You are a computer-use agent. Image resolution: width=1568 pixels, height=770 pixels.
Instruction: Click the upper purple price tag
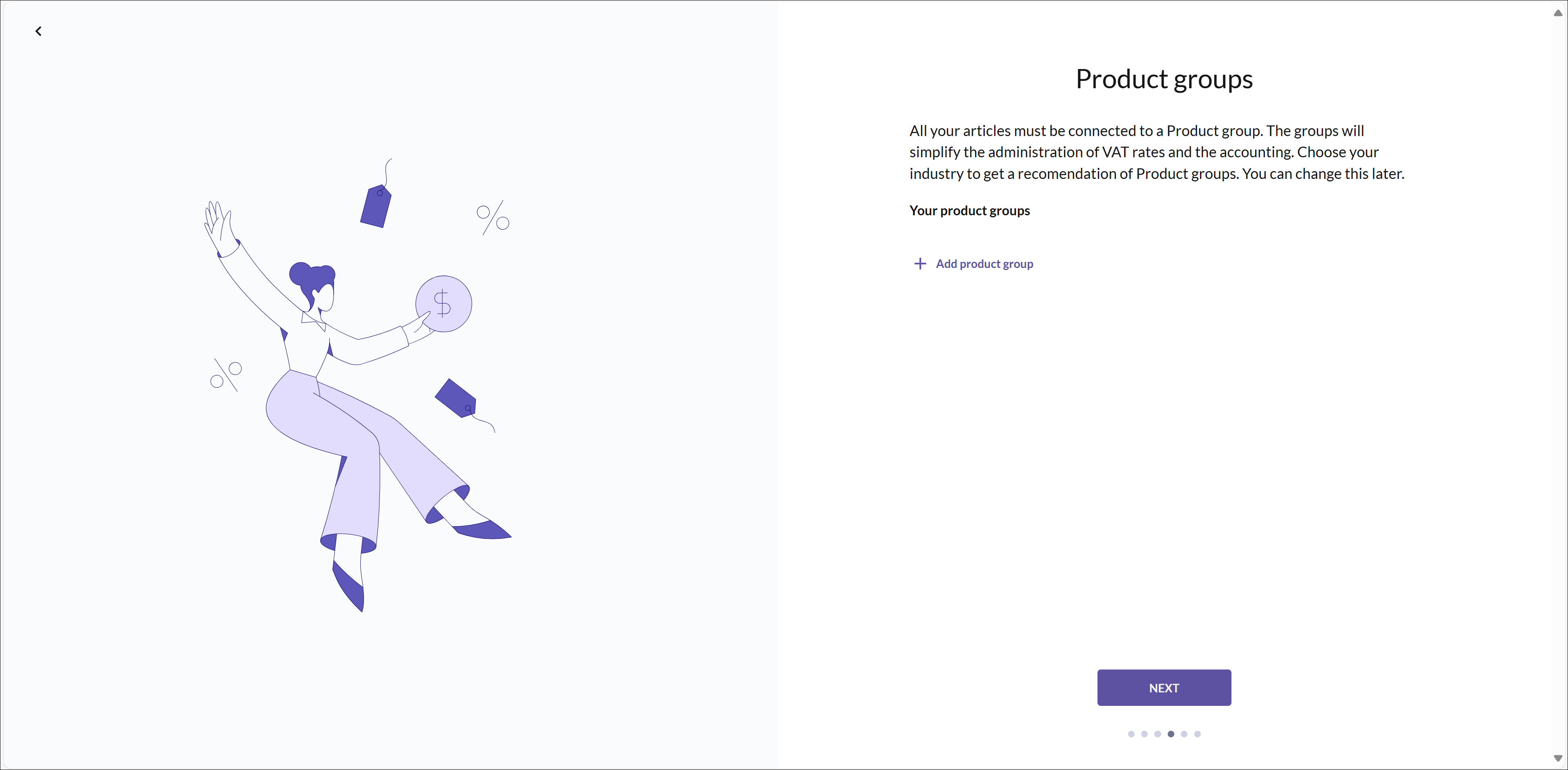tap(376, 207)
